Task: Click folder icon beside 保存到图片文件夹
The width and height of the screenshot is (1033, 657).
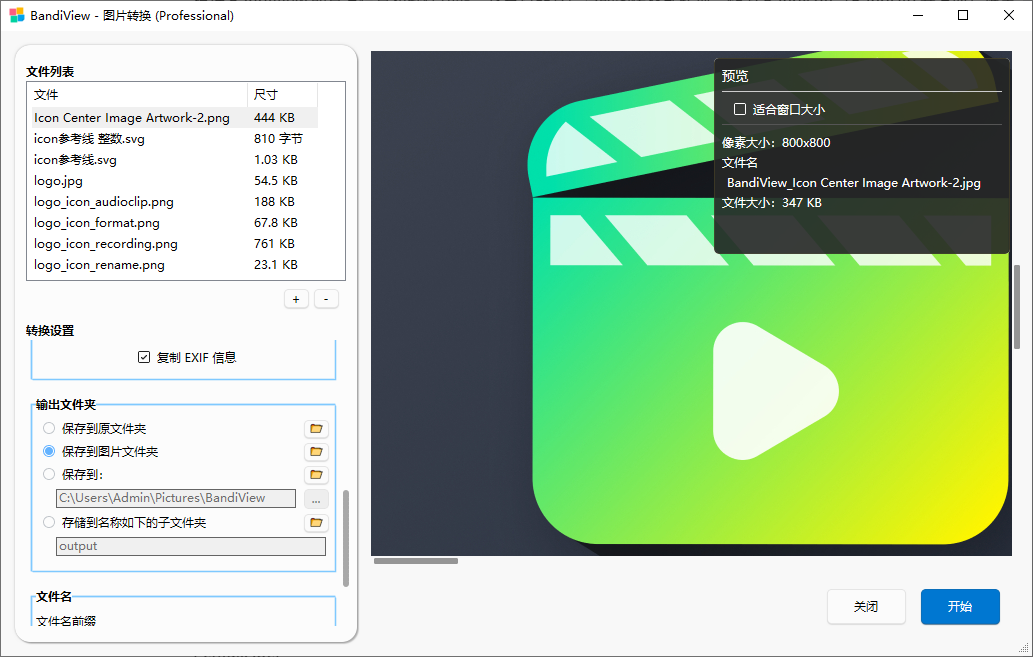Action: 316,452
